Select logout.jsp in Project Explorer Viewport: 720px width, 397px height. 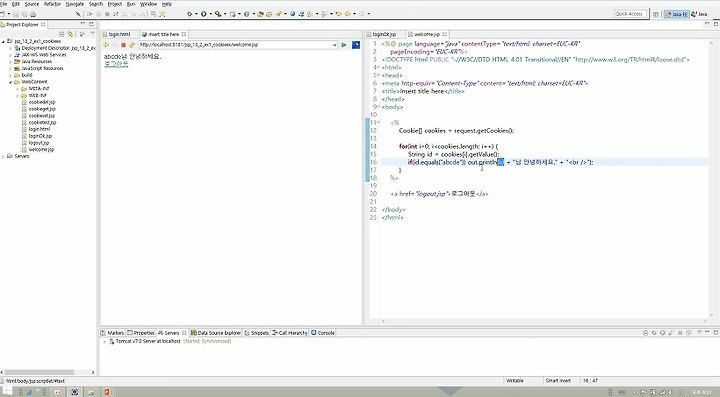tap(39, 143)
